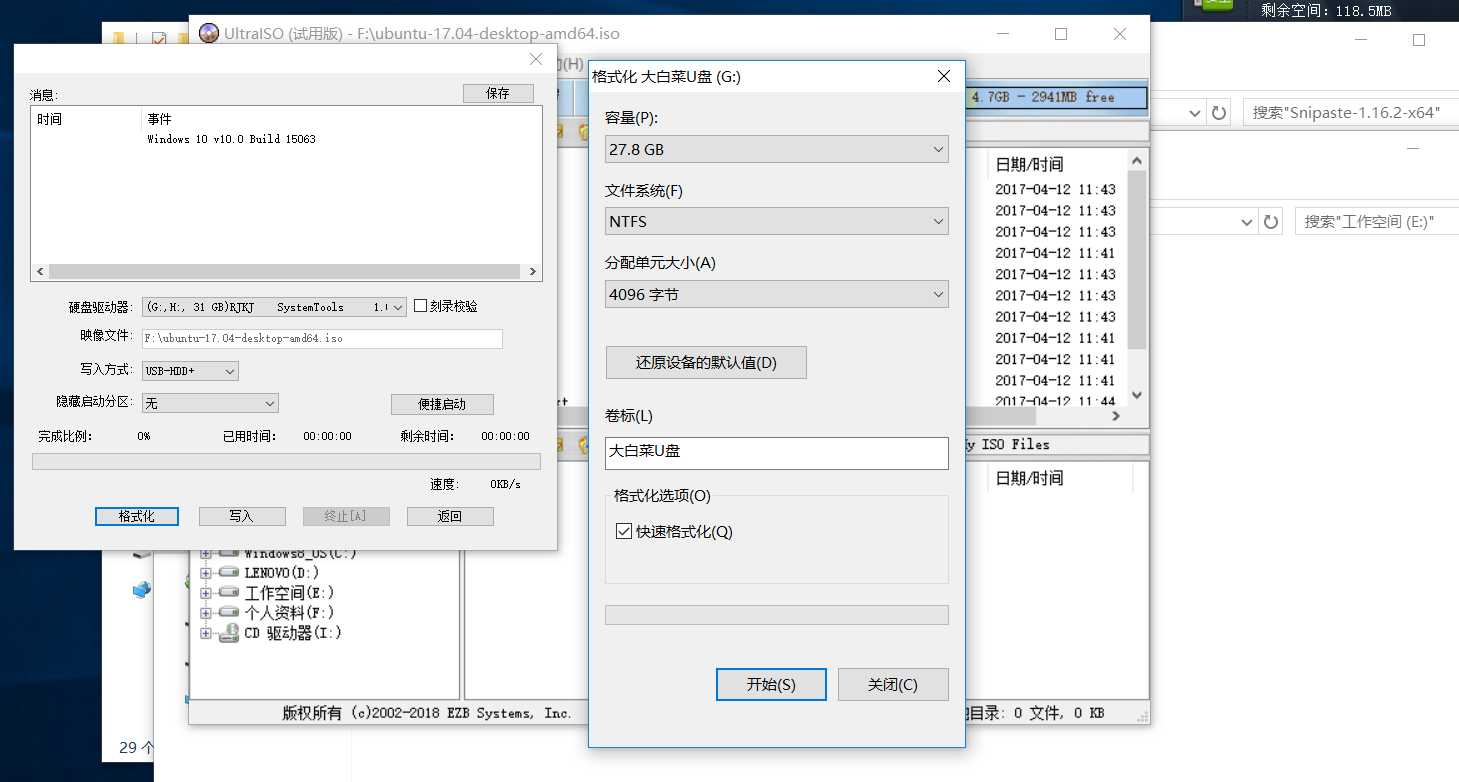Click the 格式化 button in write dialog
1459x782 pixels.
[x=137, y=516]
